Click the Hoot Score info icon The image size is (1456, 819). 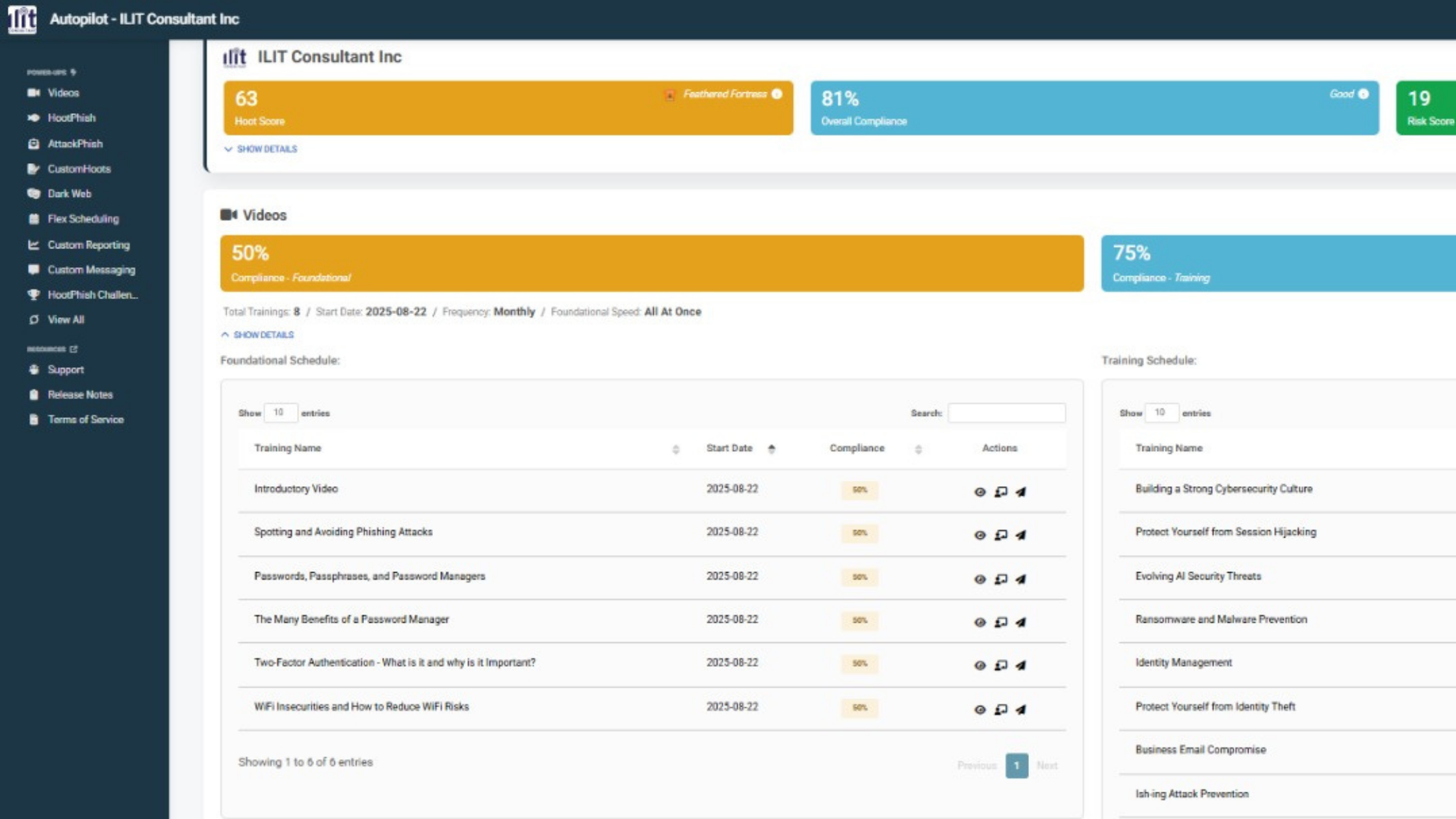click(x=777, y=94)
